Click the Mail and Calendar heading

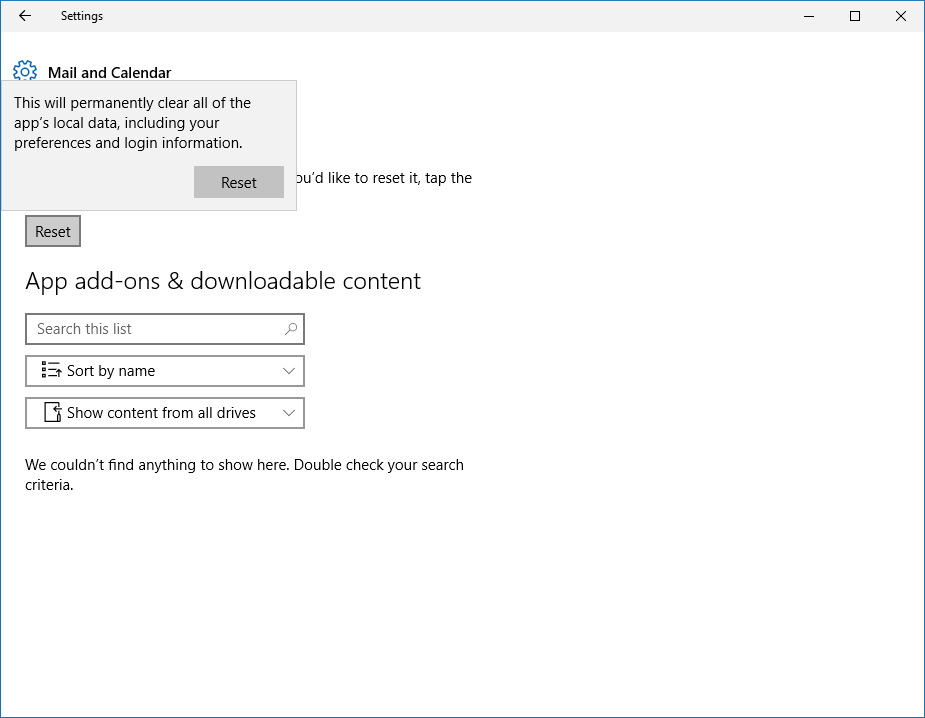(109, 72)
